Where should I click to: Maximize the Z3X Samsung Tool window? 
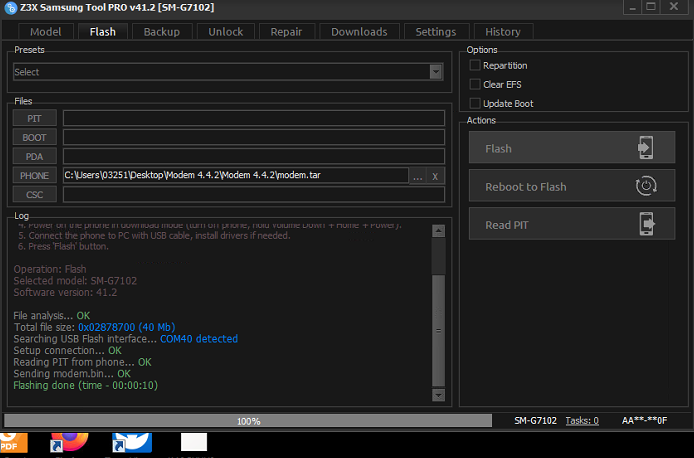[651, 7]
